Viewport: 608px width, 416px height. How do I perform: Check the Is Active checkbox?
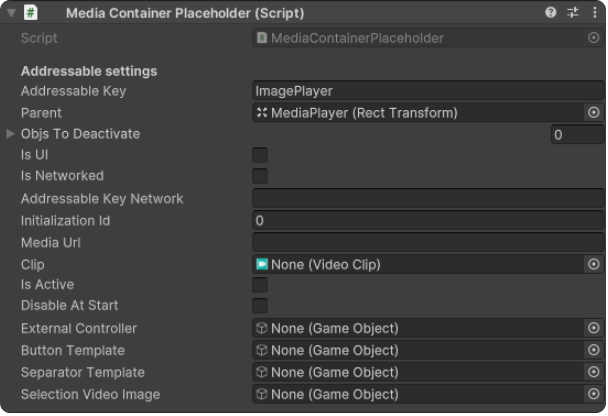coord(260,285)
